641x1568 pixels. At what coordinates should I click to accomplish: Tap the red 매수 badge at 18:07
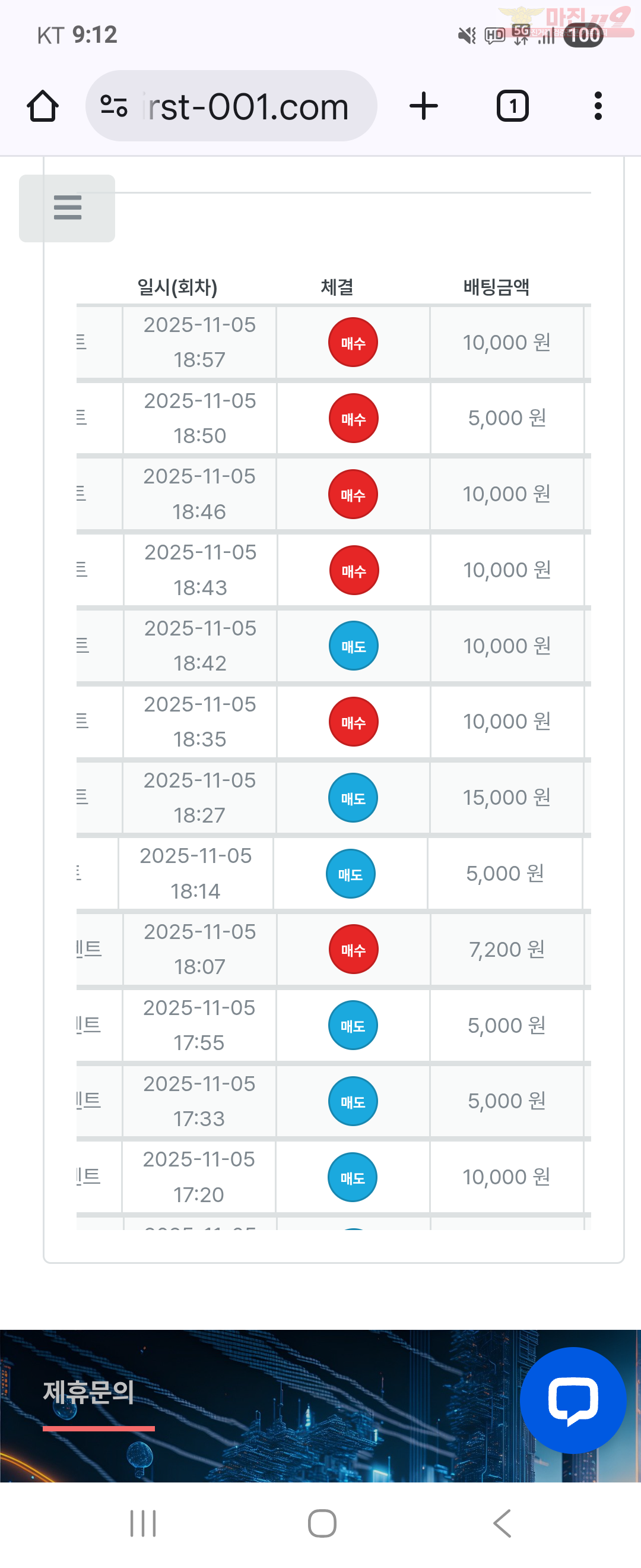[x=353, y=950]
